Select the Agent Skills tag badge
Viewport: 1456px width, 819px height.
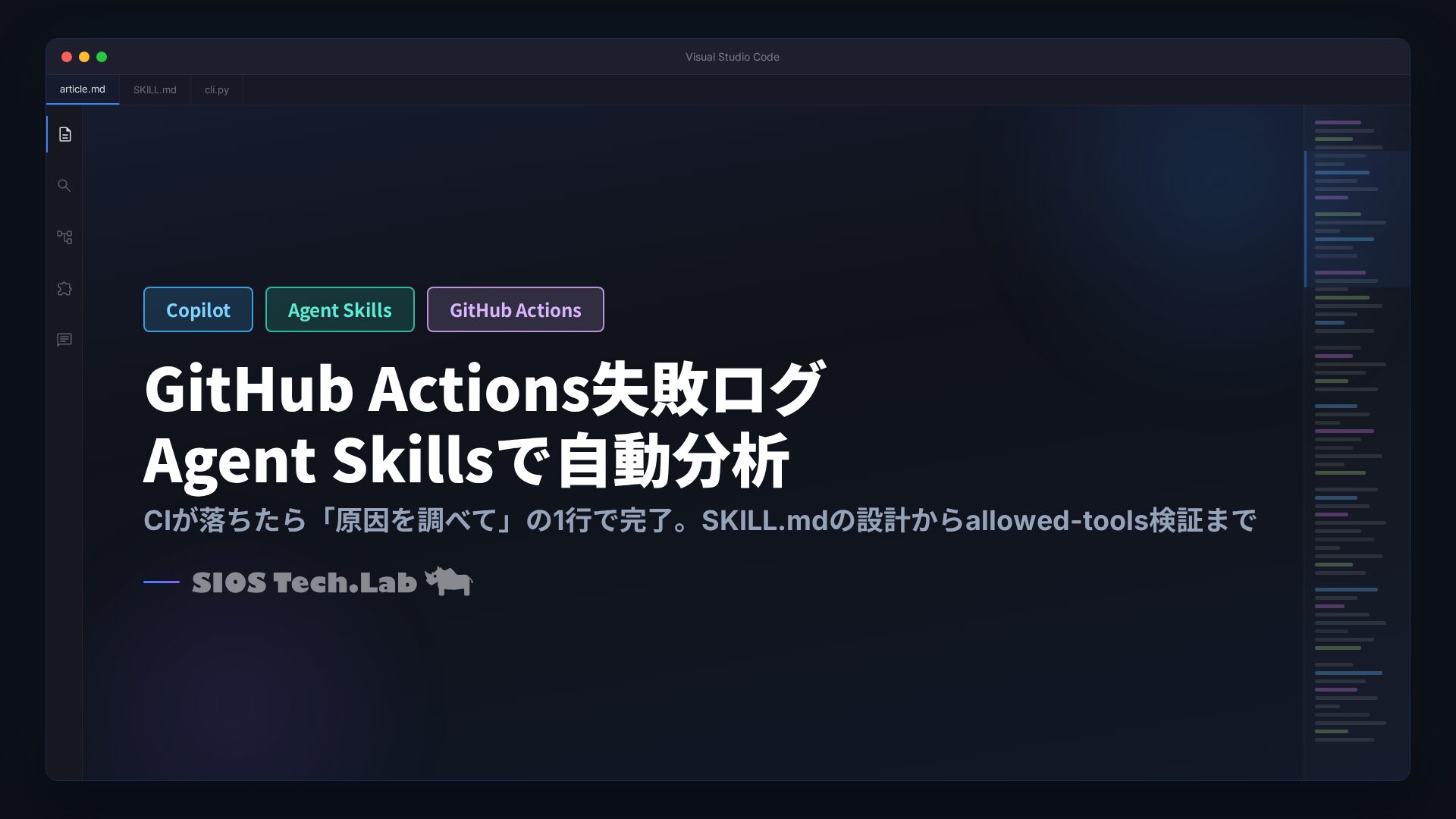(x=340, y=309)
